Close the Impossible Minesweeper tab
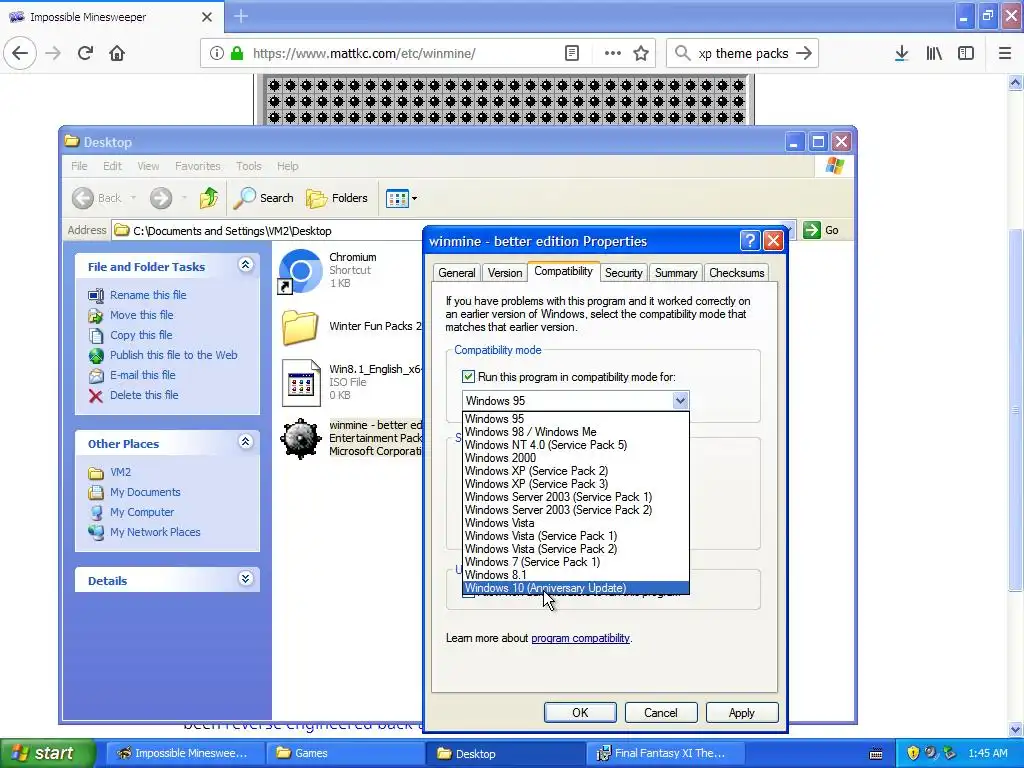The image size is (1024, 768). (206, 17)
